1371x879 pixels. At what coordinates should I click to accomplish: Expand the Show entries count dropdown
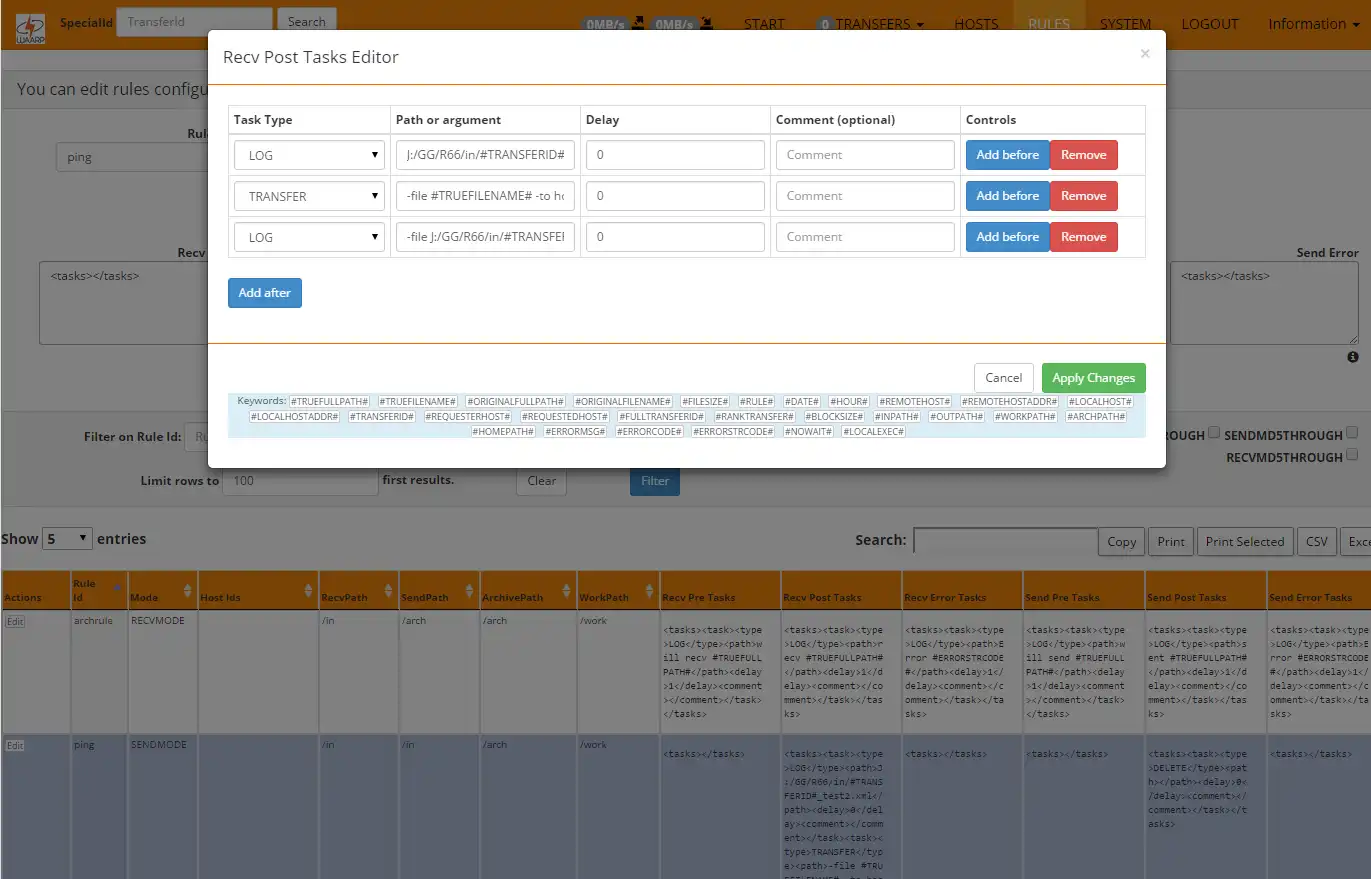[67, 538]
